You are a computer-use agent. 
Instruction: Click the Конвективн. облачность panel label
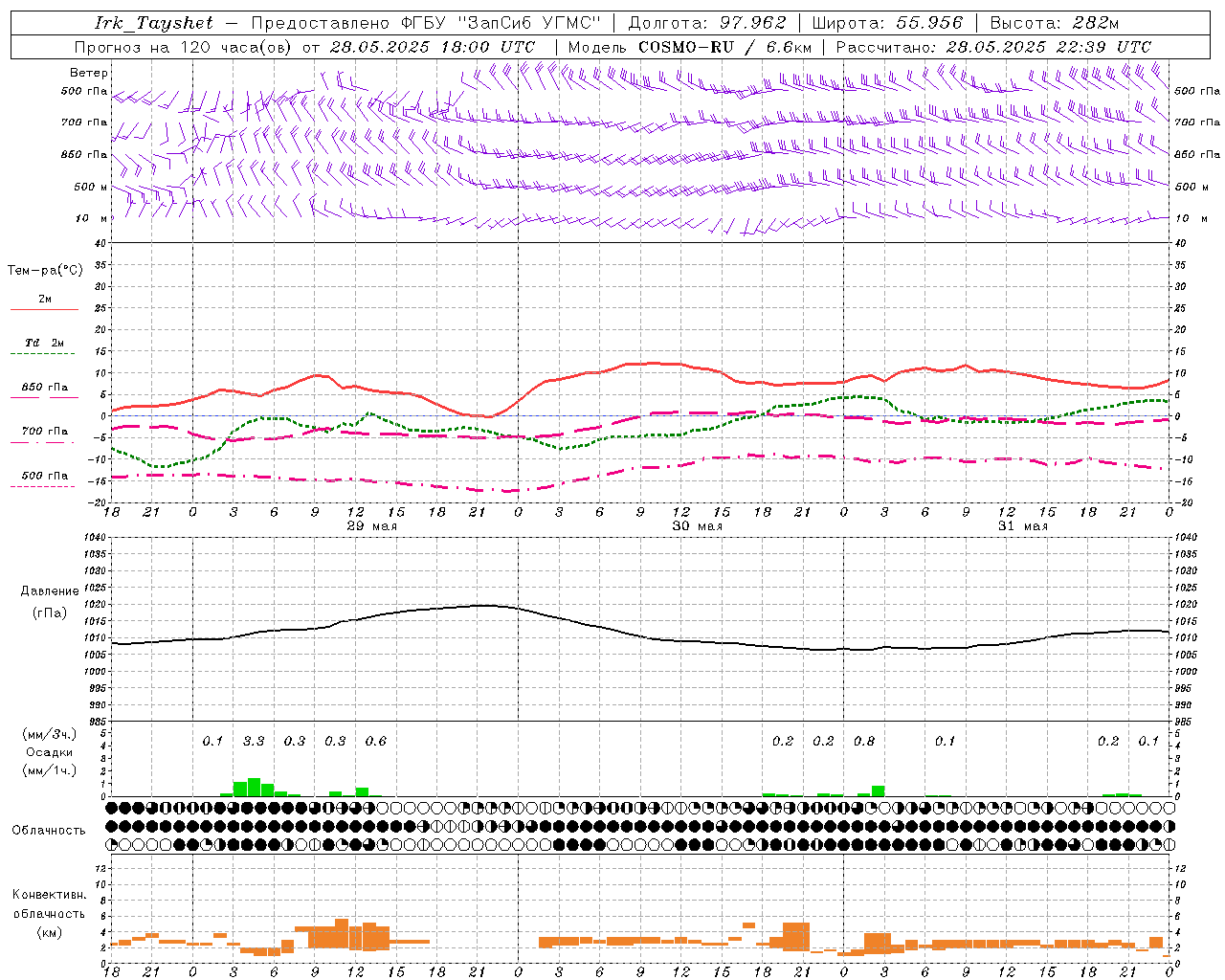click(49, 904)
